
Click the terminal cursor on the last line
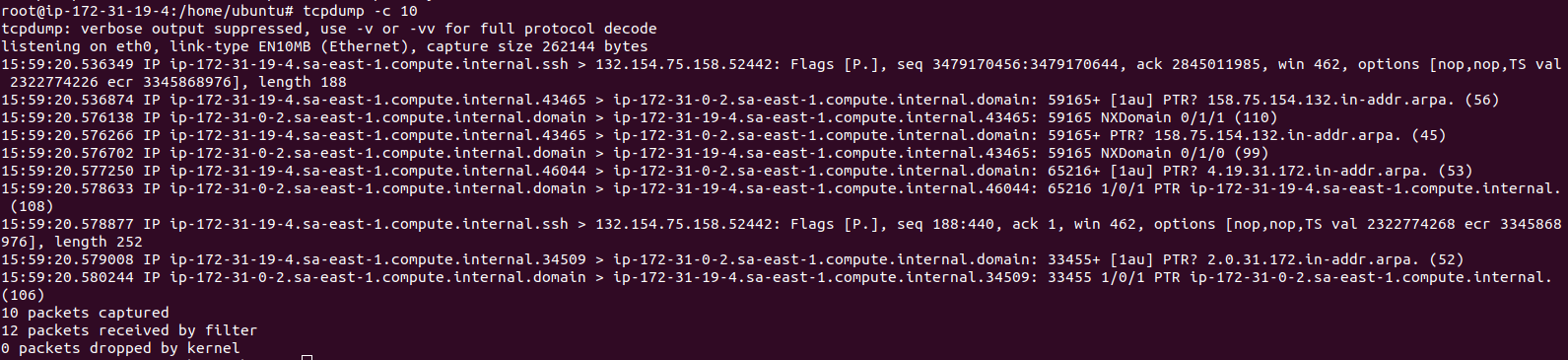tap(307, 357)
